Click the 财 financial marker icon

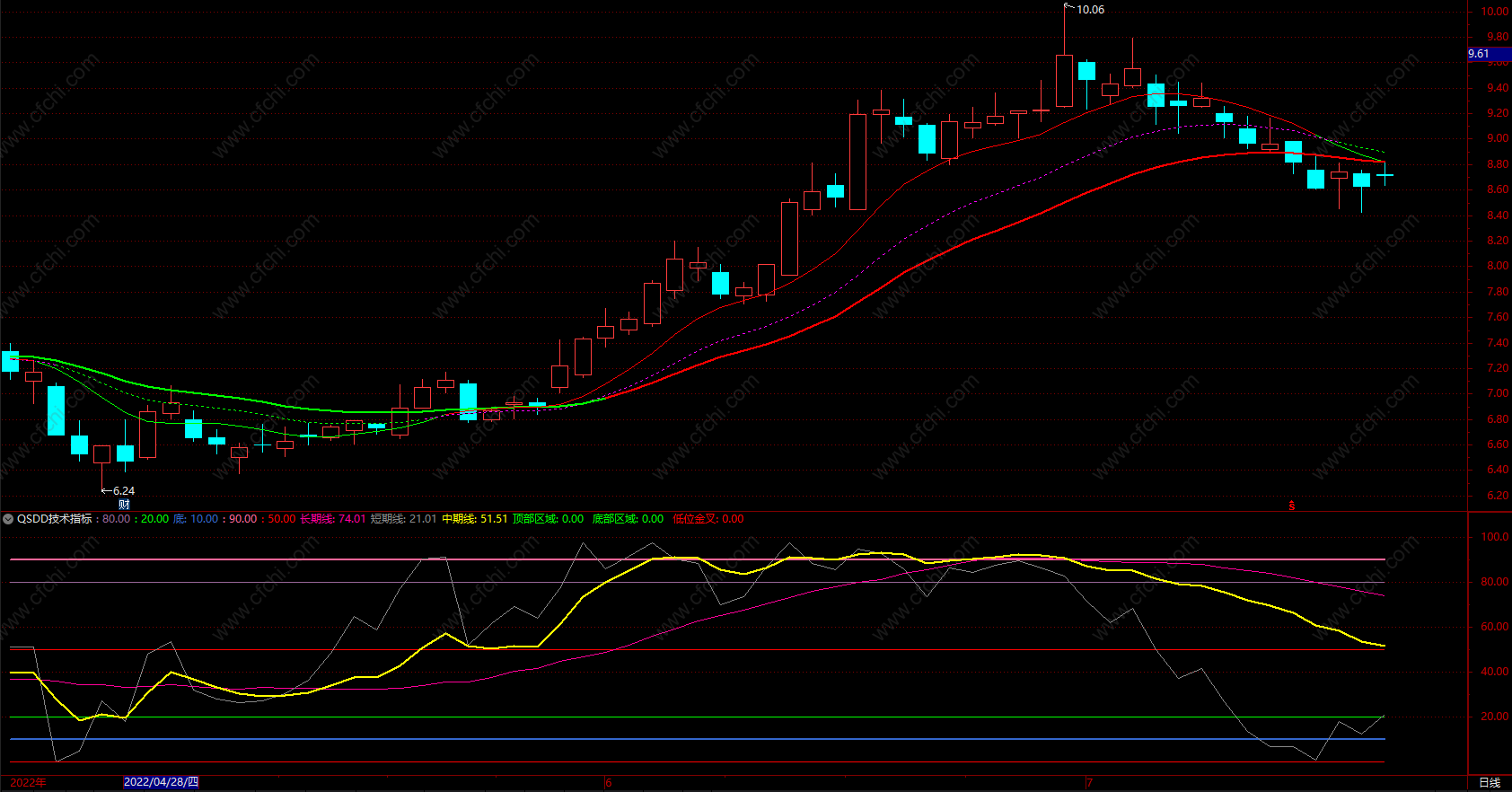(124, 505)
